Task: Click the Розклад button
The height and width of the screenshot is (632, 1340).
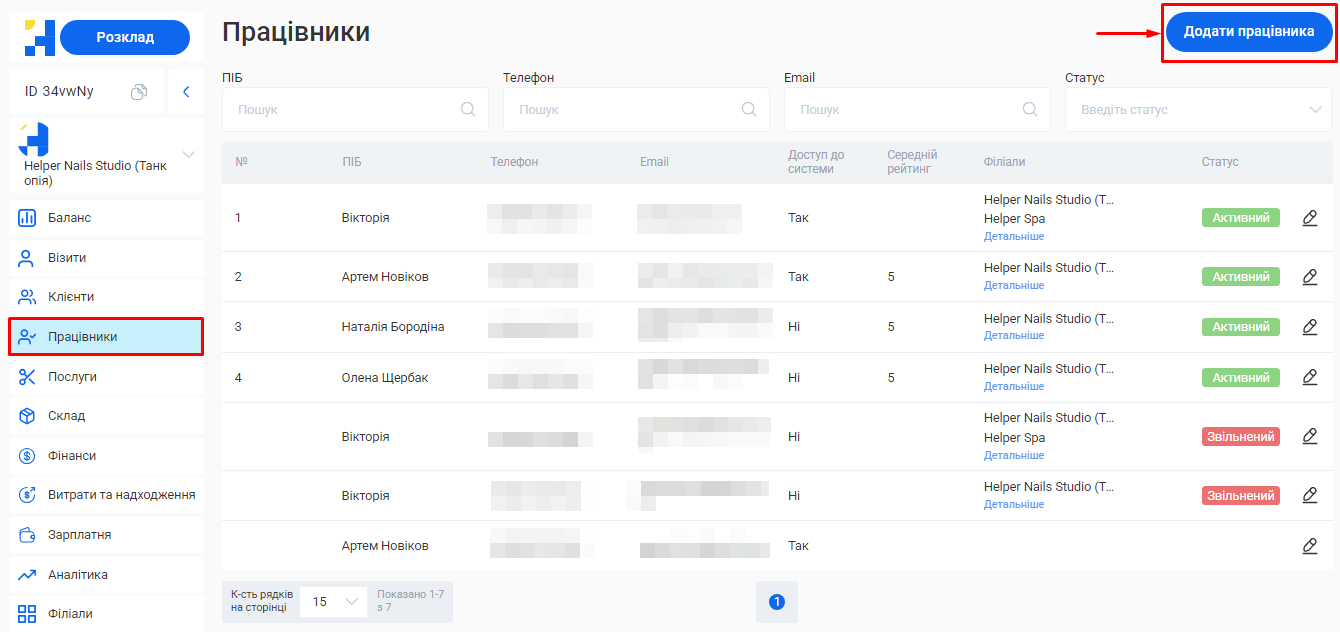Action: pos(125,37)
